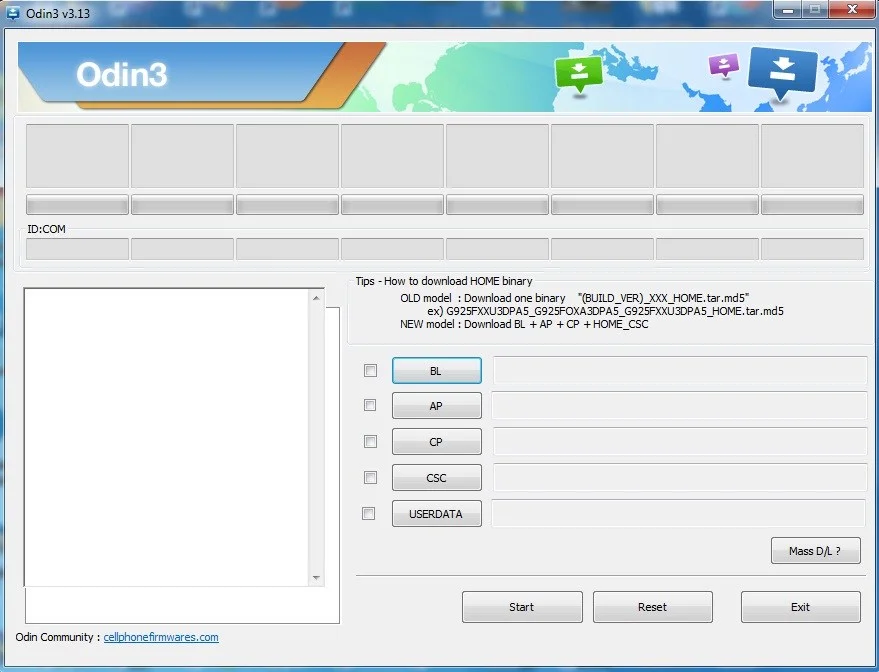Click the G925FXXU3DPA5 example filename text
879x672 pixels.
[x=615, y=311]
